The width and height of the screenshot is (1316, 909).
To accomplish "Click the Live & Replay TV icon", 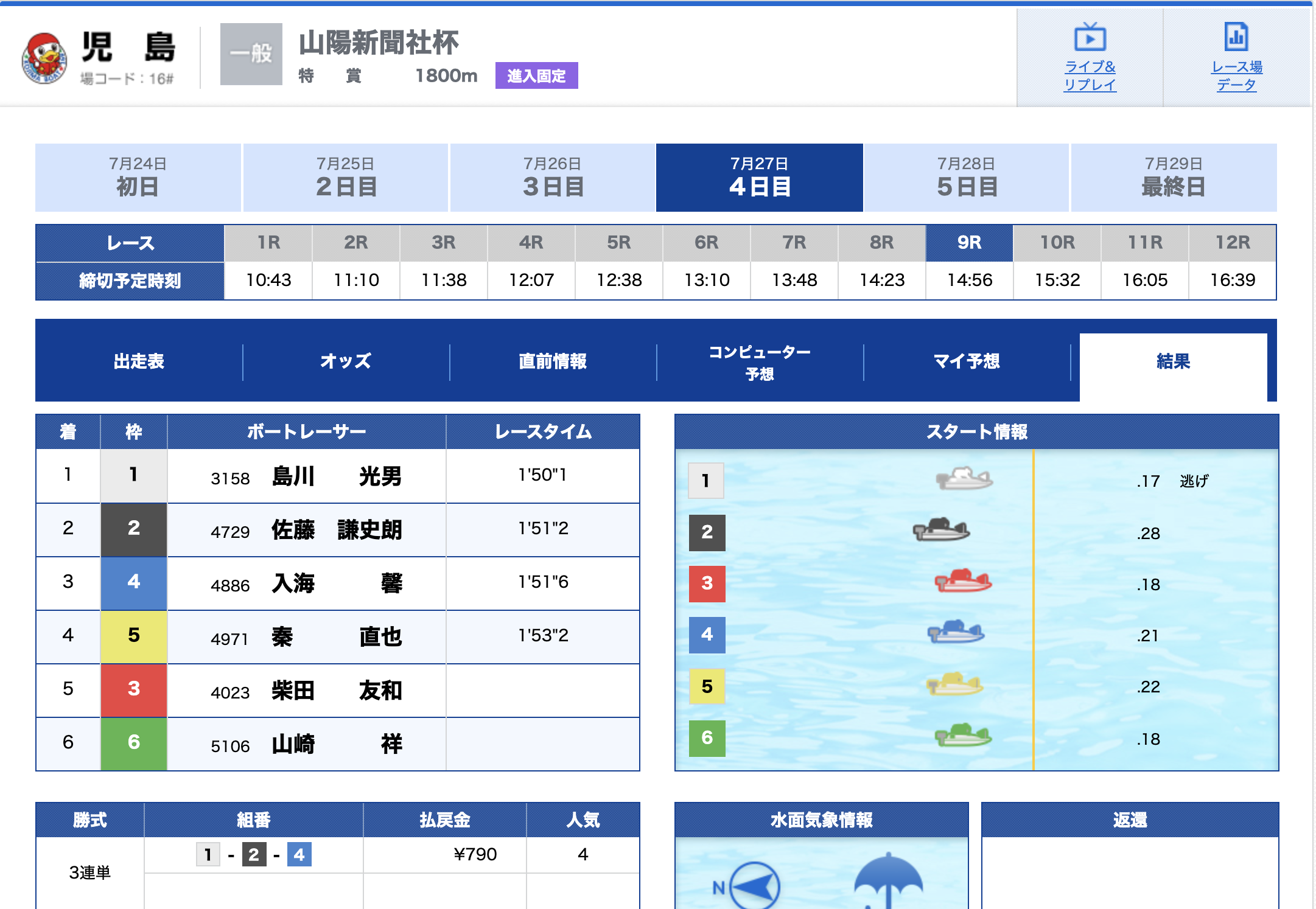I will click(x=1090, y=38).
